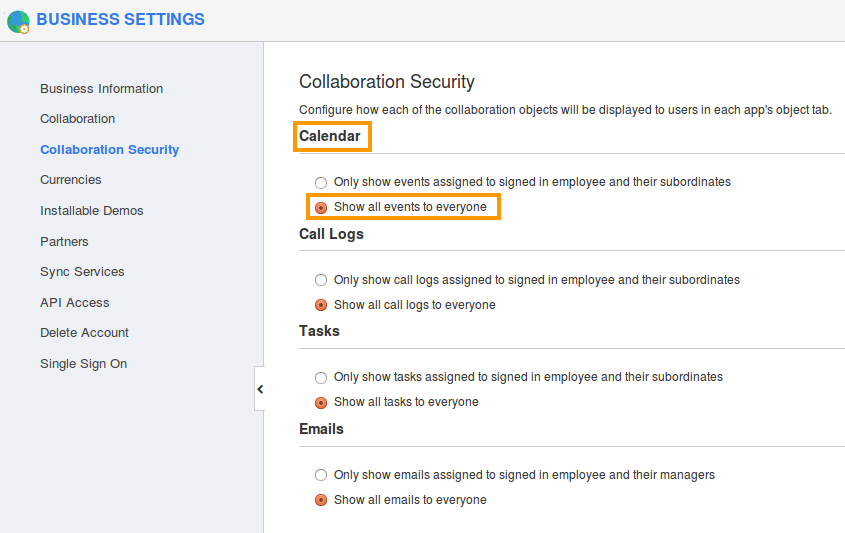Go to Collaboration settings page
845x533 pixels.
click(x=77, y=119)
